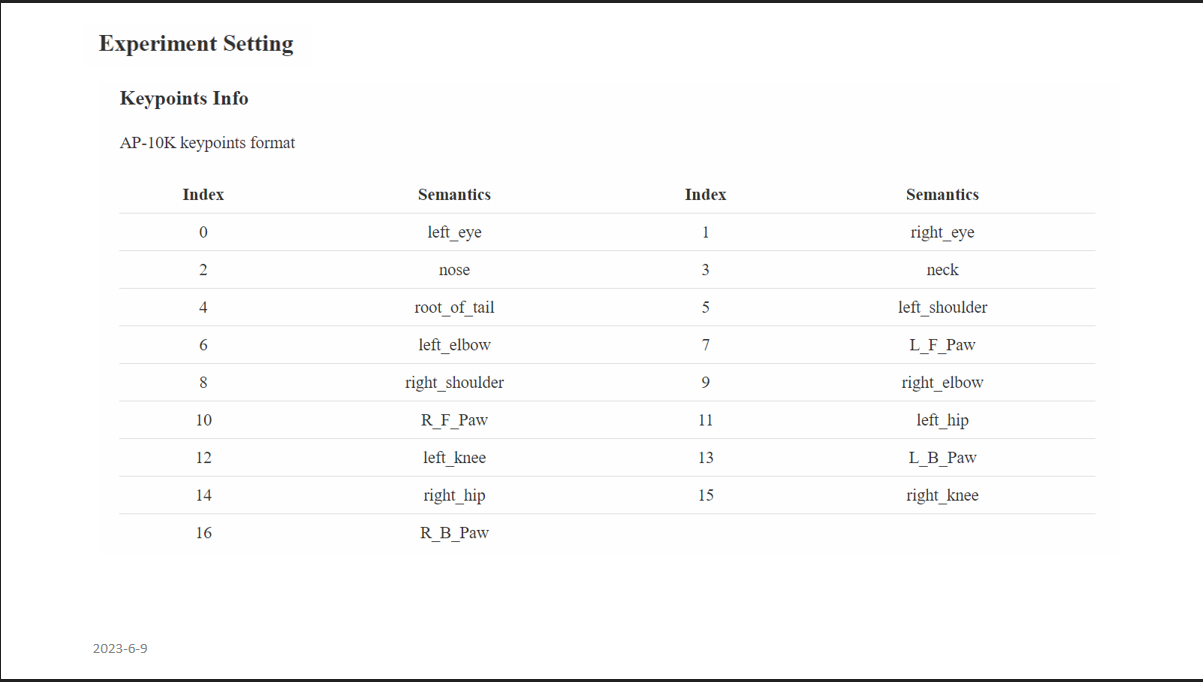Click the first Index column header

click(x=203, y=195)
